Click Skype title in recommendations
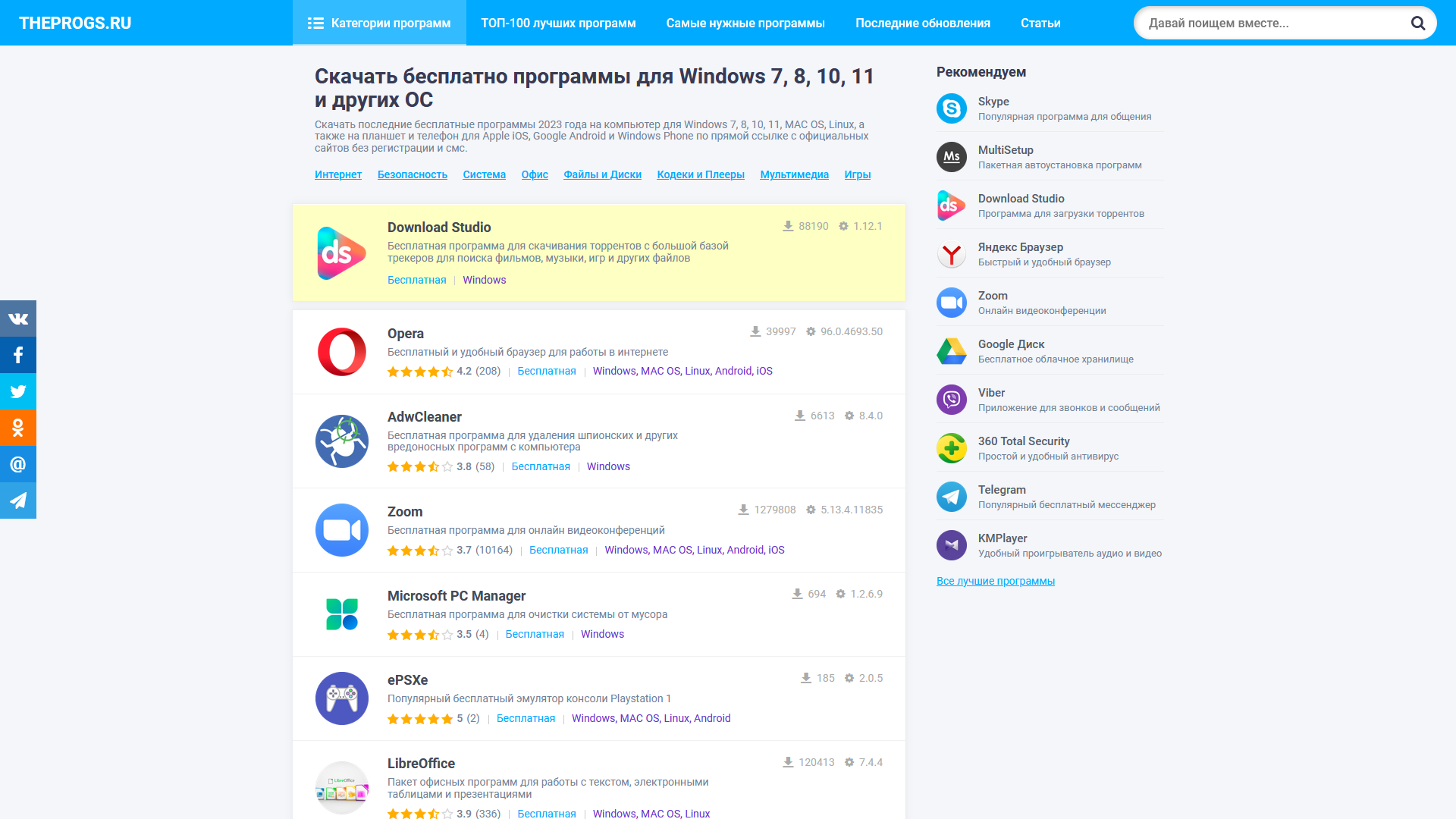 993,102
